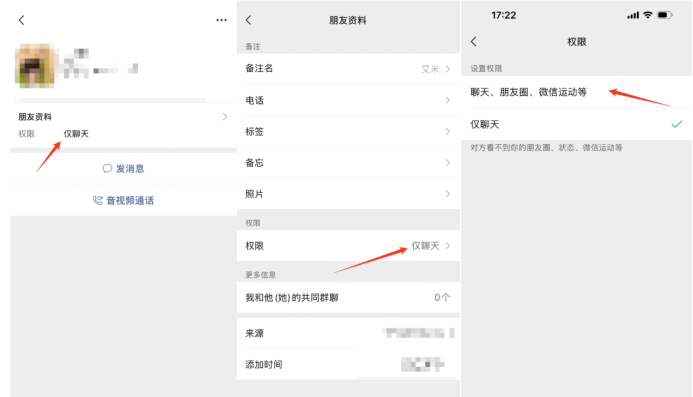The height and width of the screenshot is (397, 693).
Task: Tap 发消息 to send a message
Action: (123, 168)
